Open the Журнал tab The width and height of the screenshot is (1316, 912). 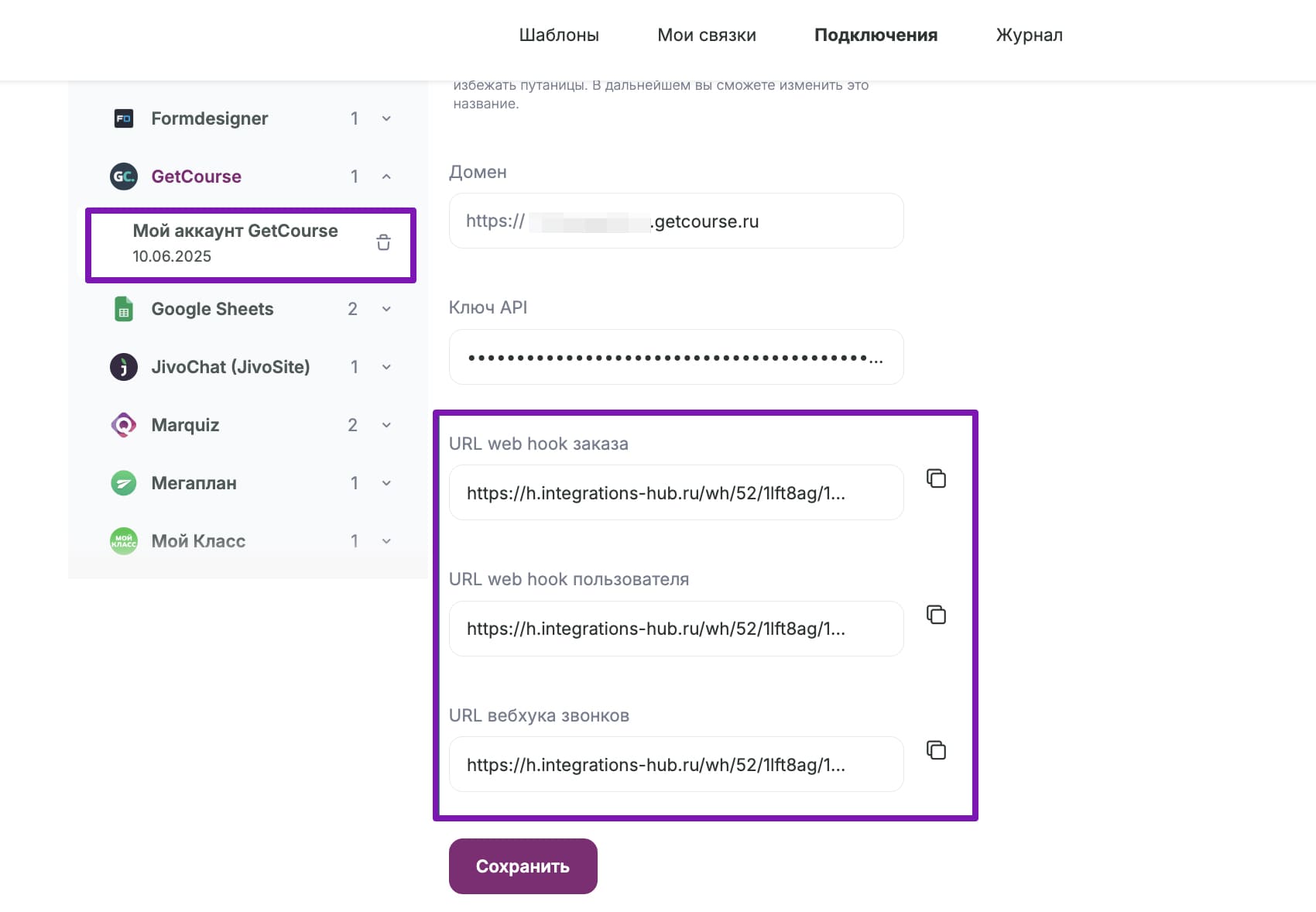[1029, 35]
